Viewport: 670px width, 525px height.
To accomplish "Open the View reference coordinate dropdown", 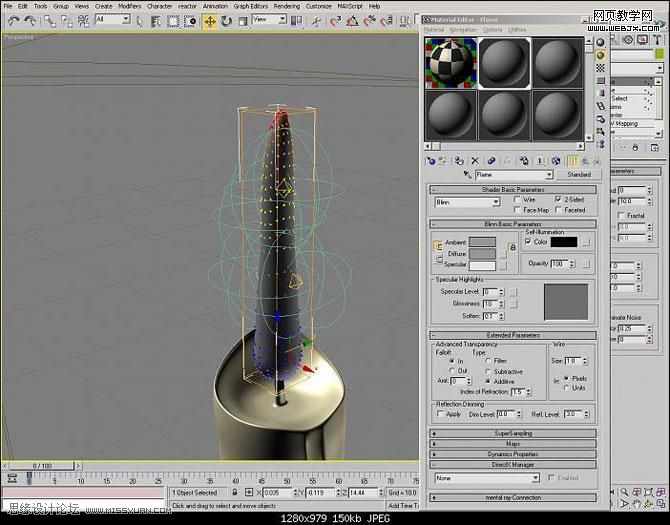I will tap(269, 19).
